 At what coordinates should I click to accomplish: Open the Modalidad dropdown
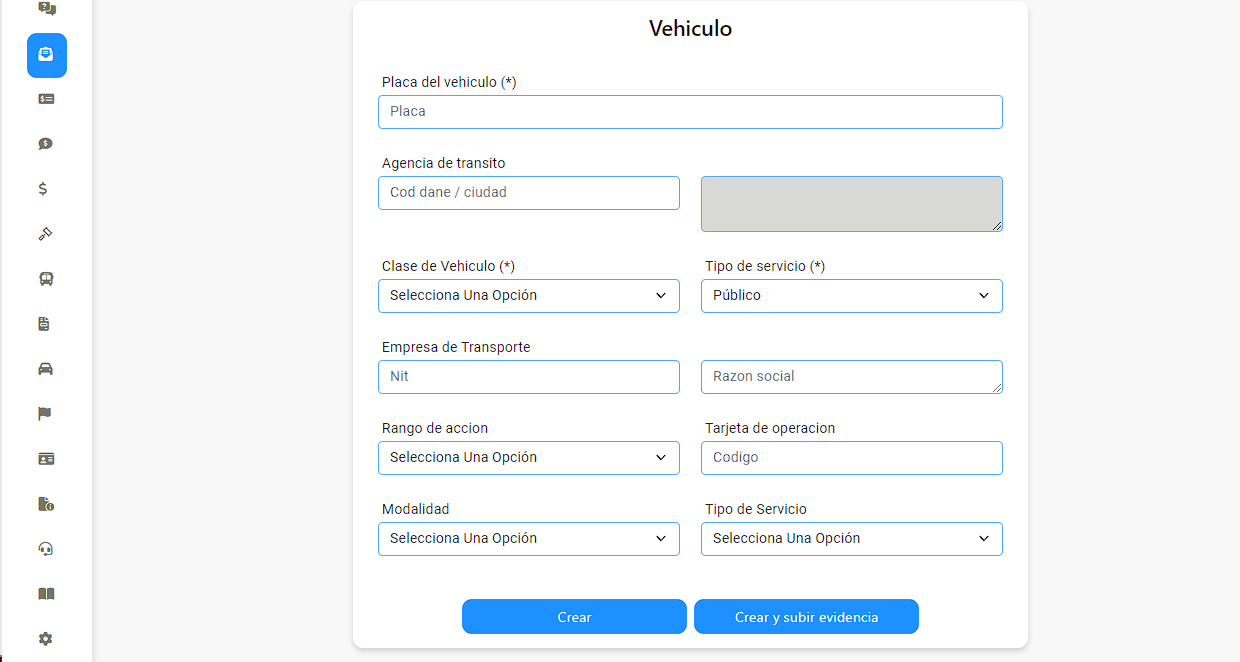(x=529, y=539)
